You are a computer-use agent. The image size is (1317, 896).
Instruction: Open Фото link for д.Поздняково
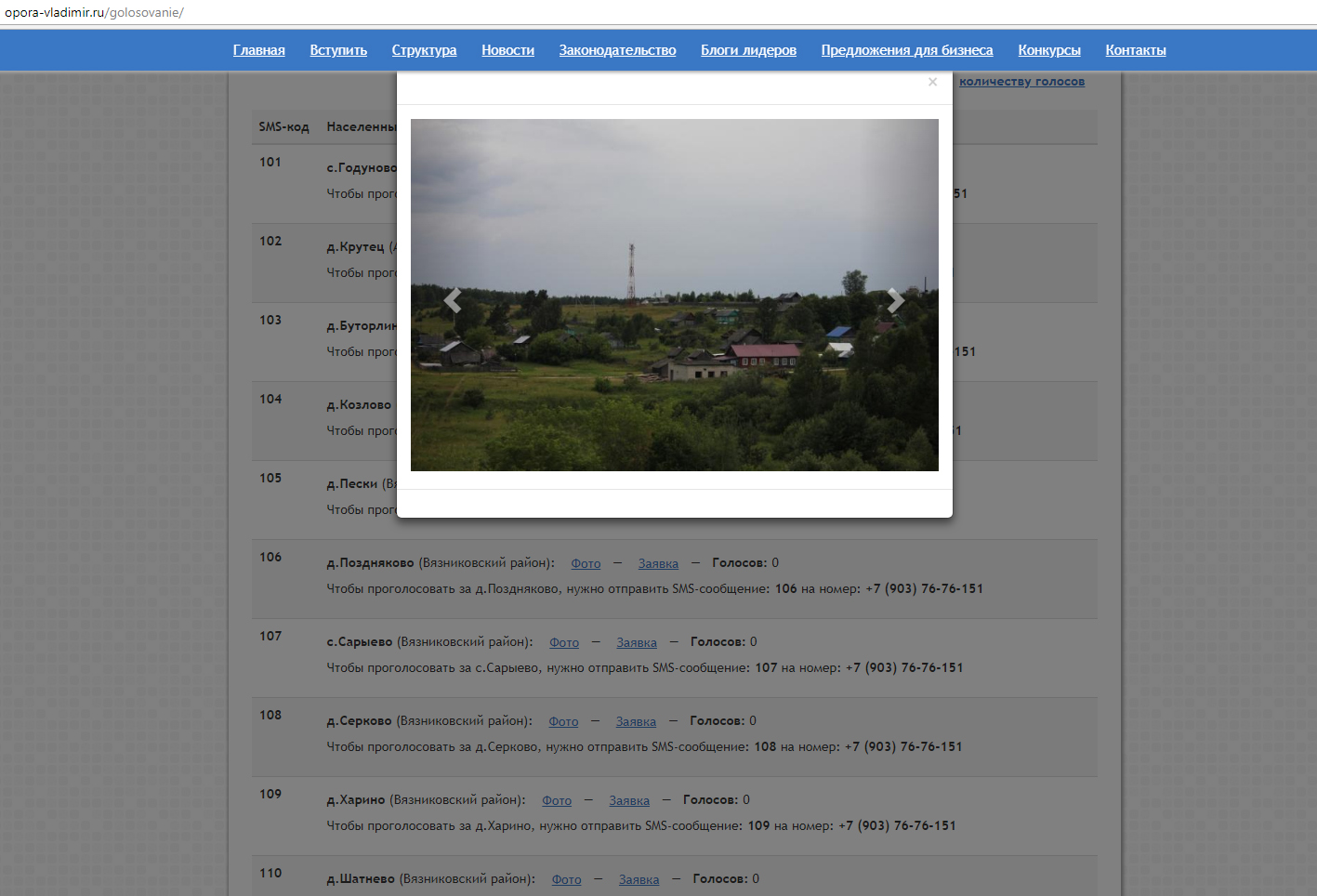tap(586, 563)
